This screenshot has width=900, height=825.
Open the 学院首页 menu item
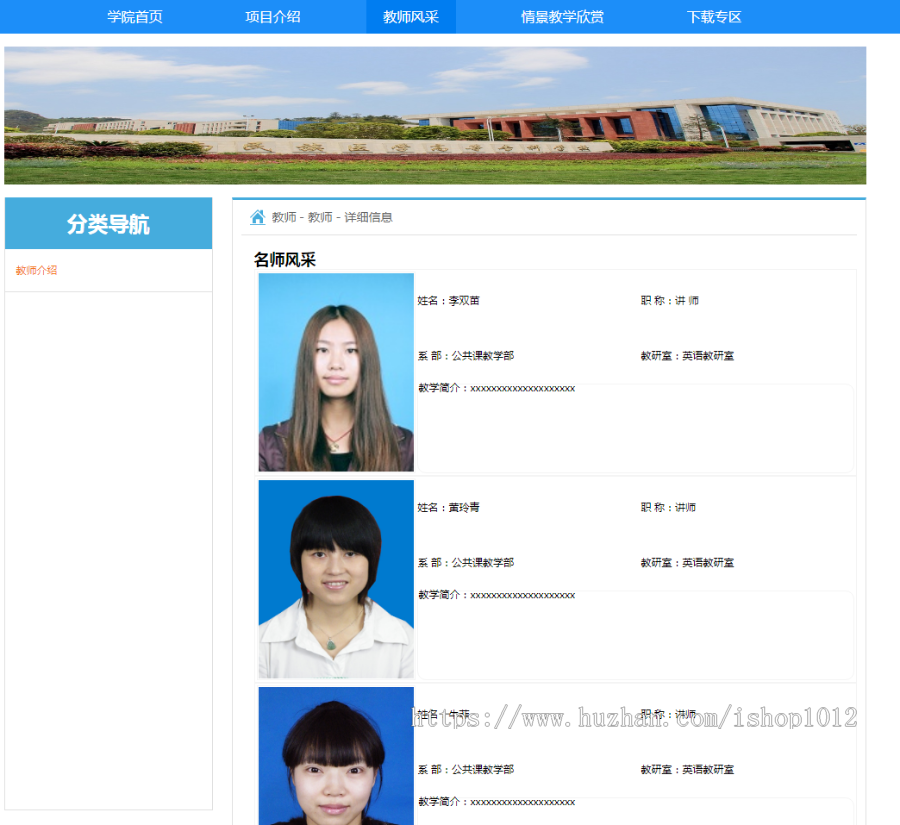coord(135,16)
